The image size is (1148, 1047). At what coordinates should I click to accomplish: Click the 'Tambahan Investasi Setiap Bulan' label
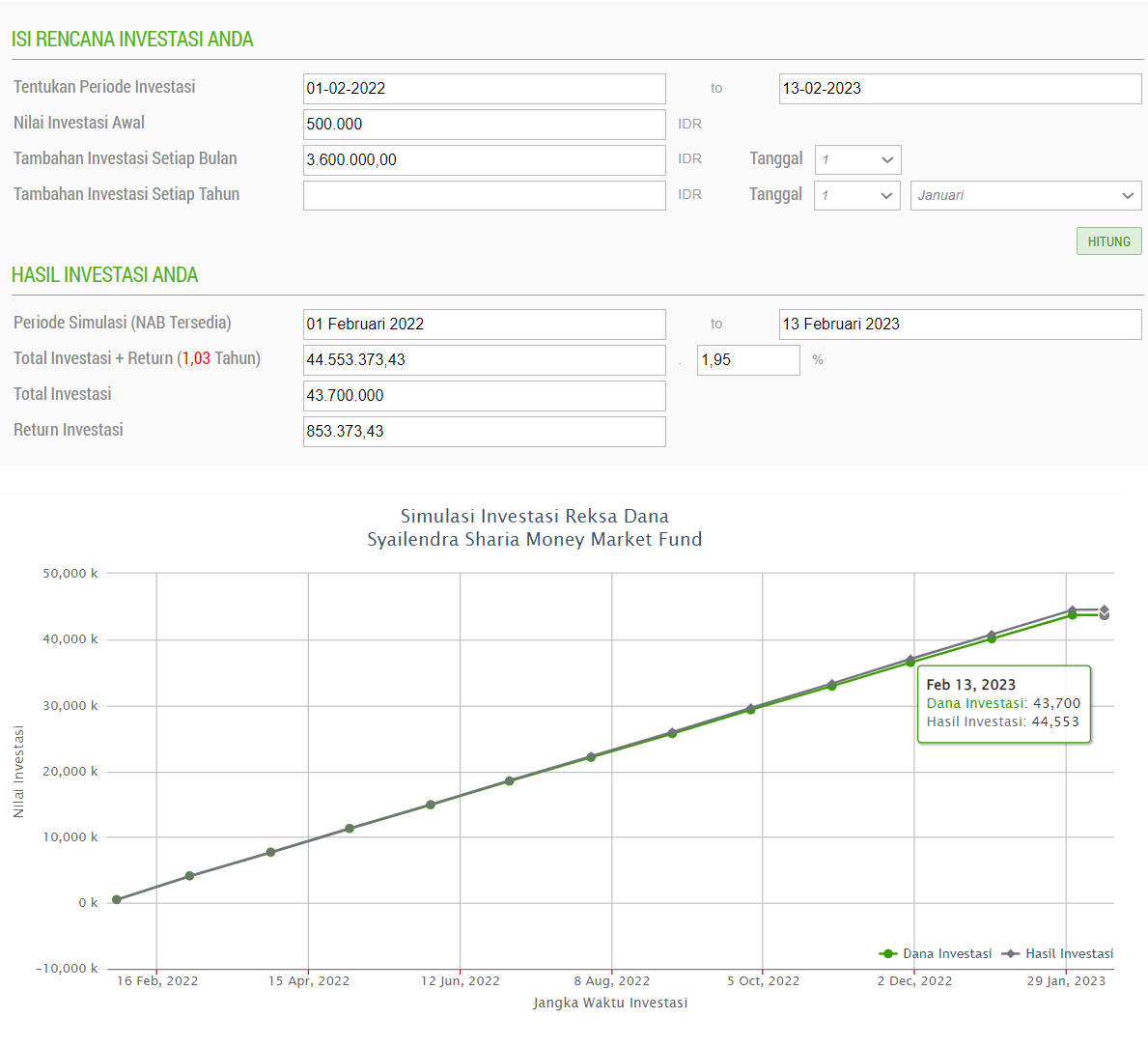pyautogui.click(x=126, y=158)
